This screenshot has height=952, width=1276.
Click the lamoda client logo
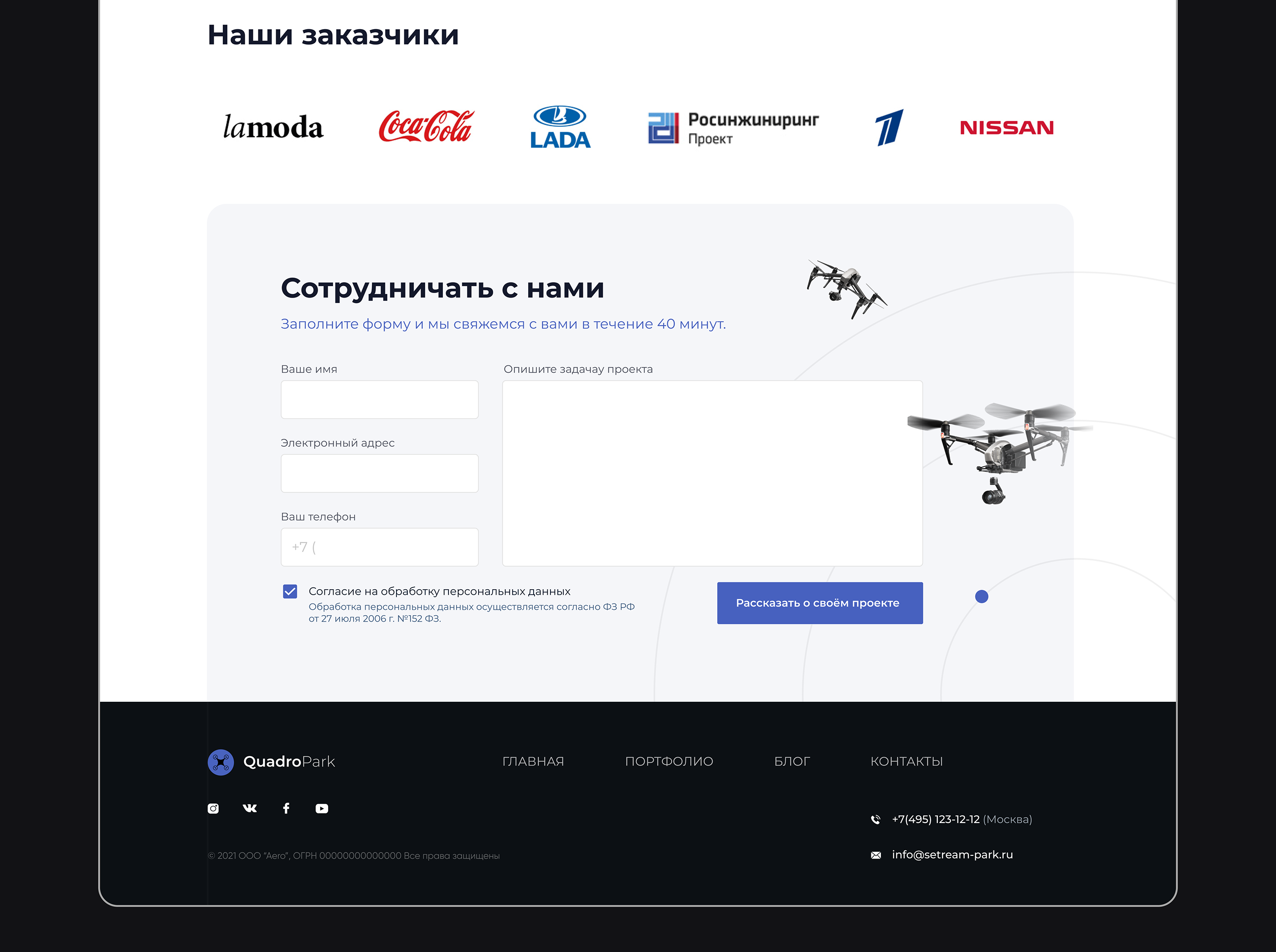pos(273,127)
